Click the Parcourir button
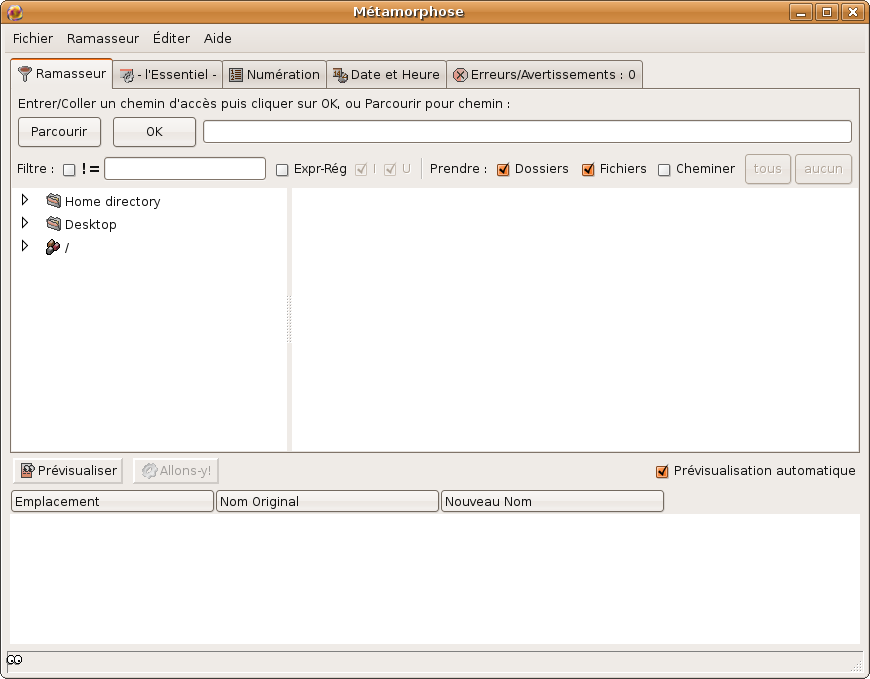Screen dimensions: 870x679 click(59, 132)
